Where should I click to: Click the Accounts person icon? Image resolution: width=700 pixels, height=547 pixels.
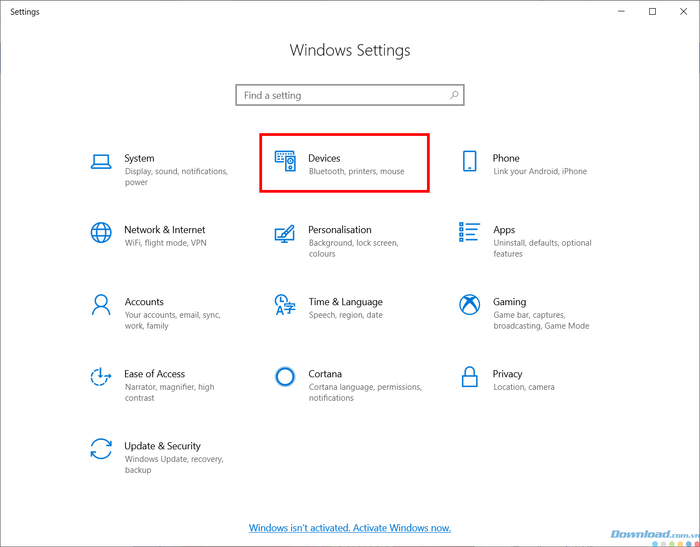[101, 305]
